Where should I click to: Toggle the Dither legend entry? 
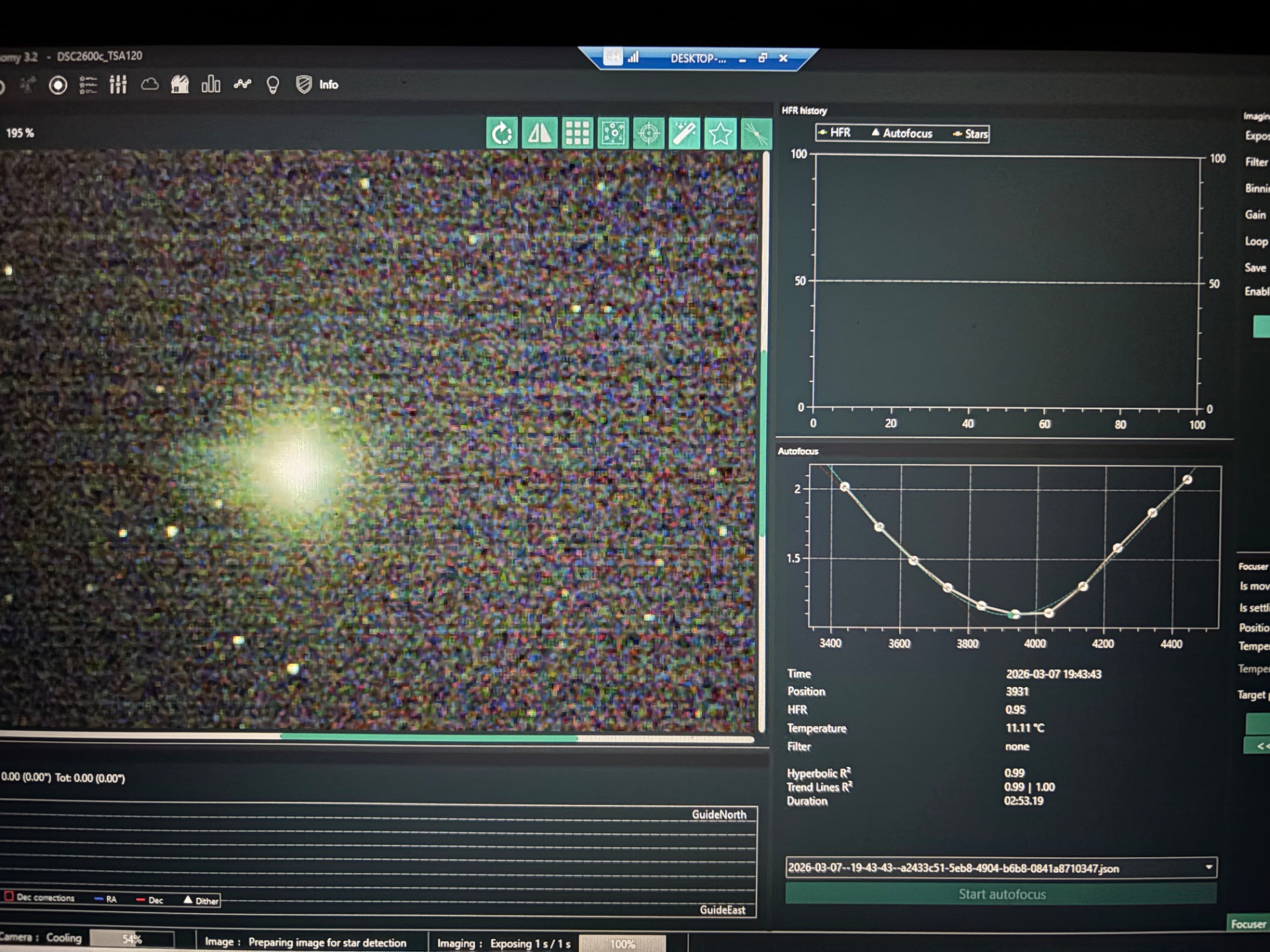point(201,900)
